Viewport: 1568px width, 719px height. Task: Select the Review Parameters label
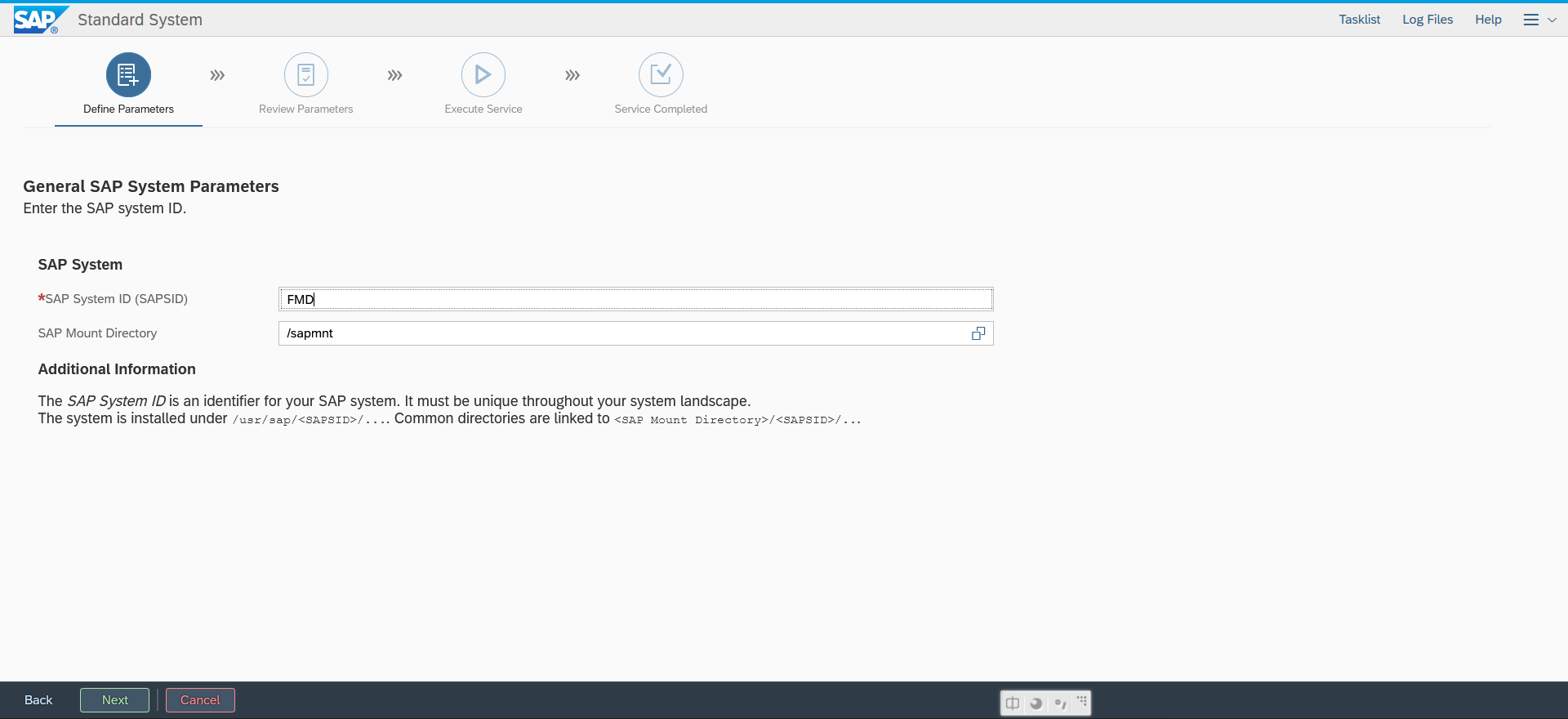click(x=306, y=109)
